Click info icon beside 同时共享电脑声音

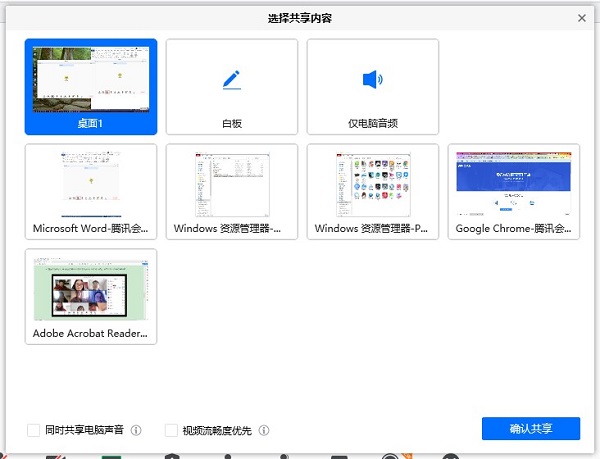(136, 431)
